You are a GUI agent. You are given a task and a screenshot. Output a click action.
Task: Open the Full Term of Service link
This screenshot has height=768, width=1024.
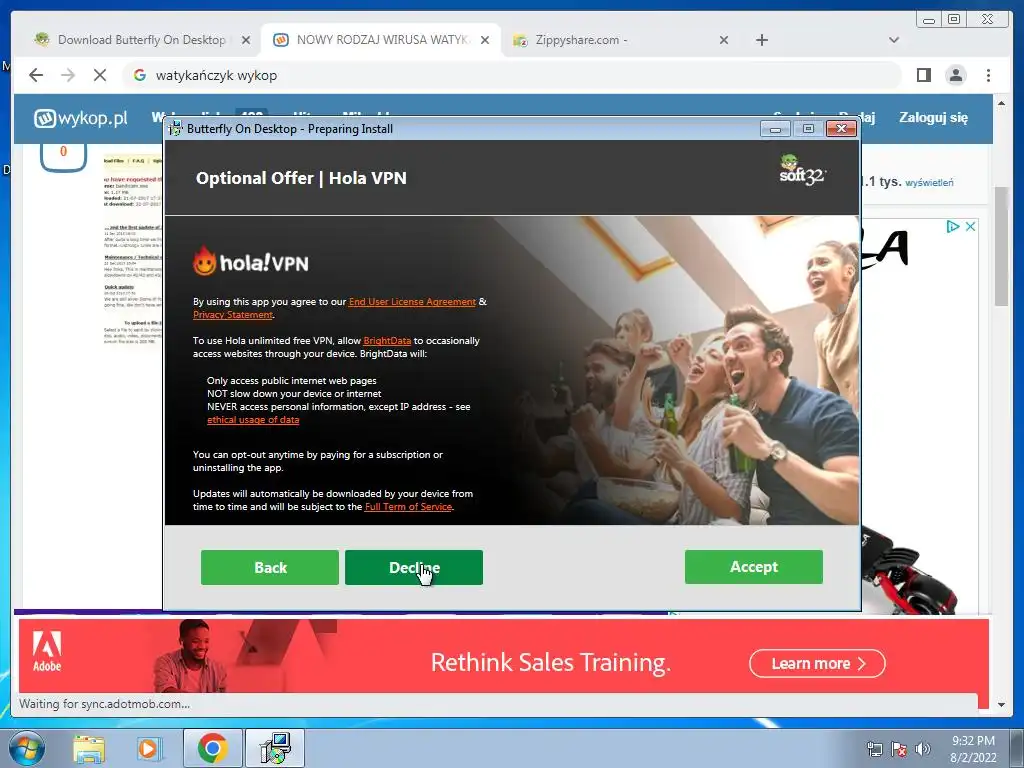408,507
